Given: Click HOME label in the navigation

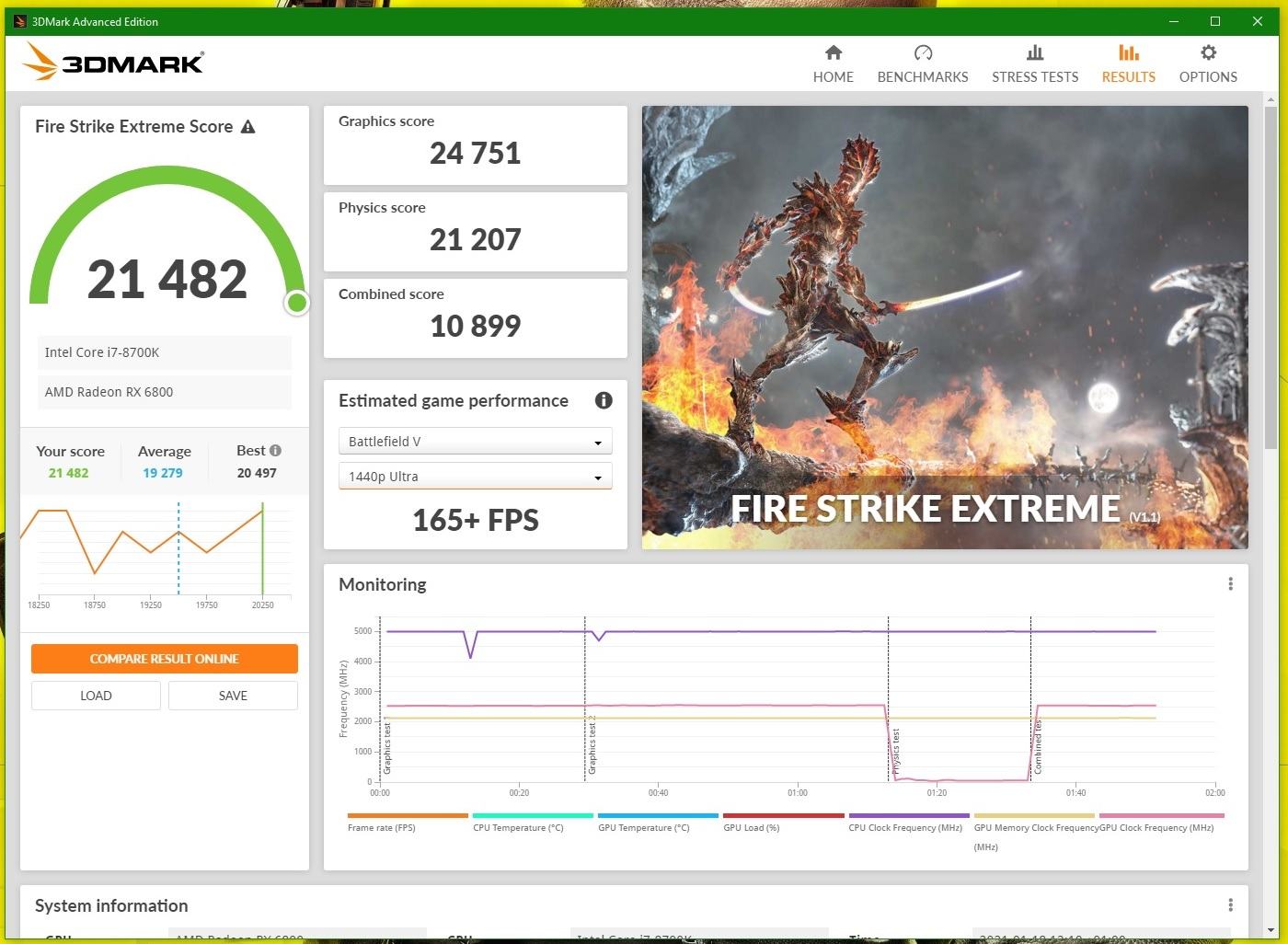Looking at the screenshot, I should pos(834,77).
